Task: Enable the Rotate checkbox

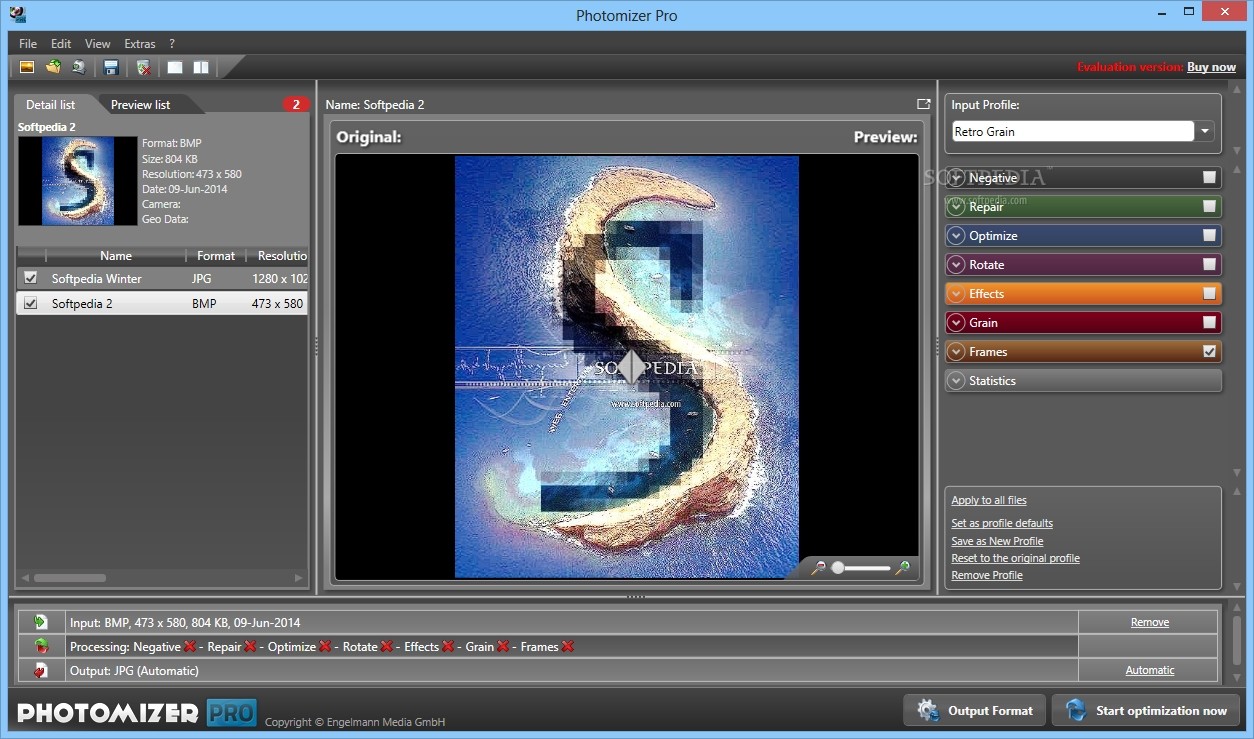Action: tap(1210, 265)
